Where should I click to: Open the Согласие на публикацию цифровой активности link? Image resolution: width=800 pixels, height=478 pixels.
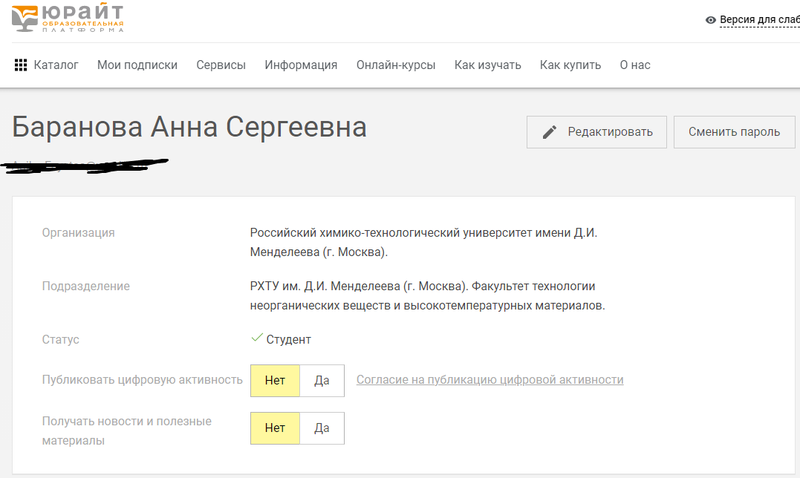[490, 380]
